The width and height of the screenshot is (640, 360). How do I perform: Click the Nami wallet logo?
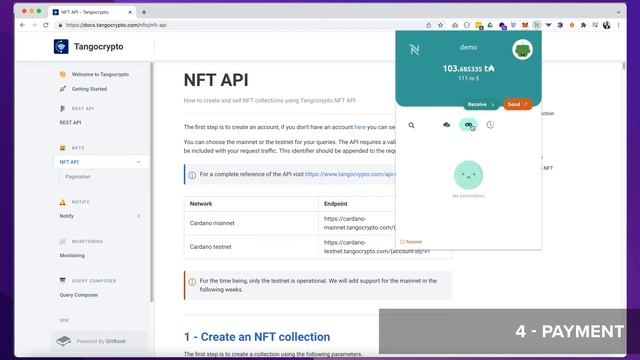(414, 49)
